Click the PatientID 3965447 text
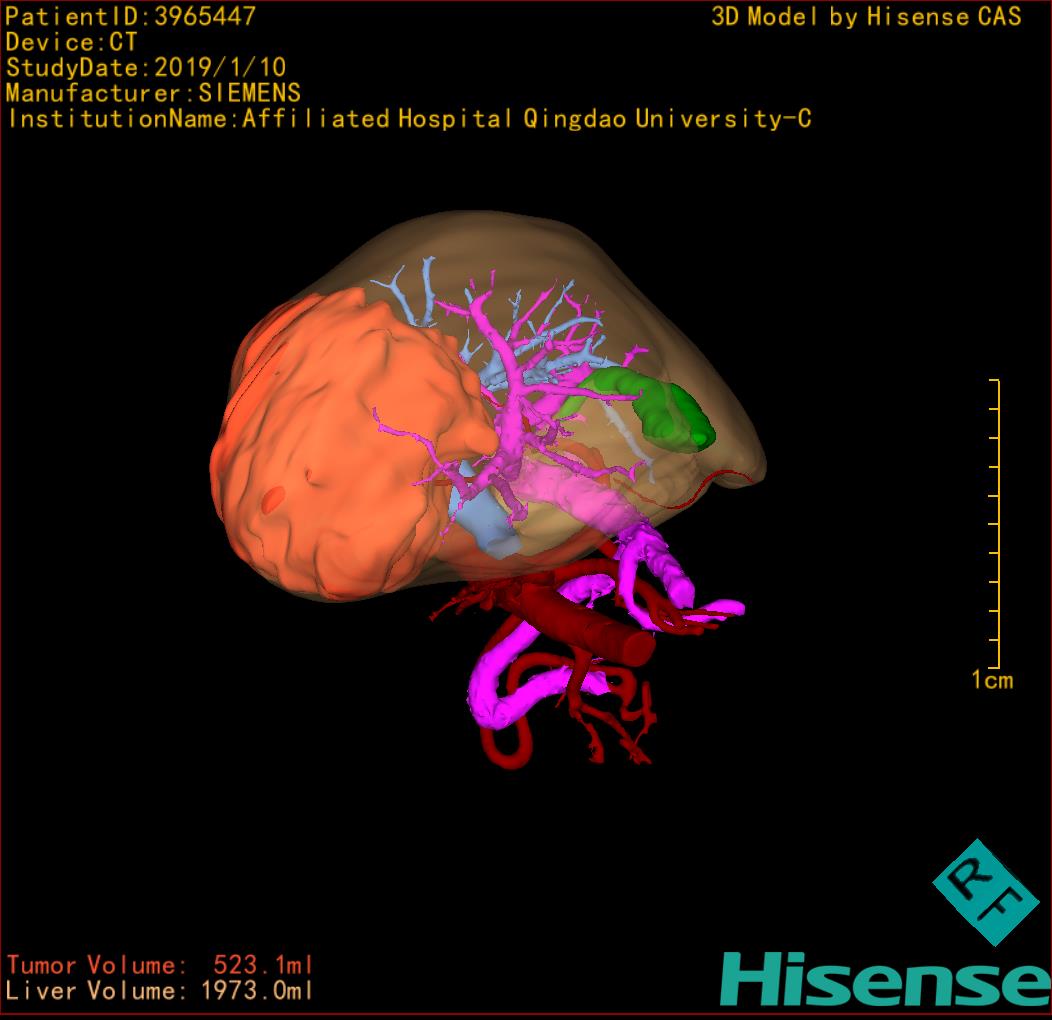Screen dimensions: 1052x1020 (x=130, y=17)
